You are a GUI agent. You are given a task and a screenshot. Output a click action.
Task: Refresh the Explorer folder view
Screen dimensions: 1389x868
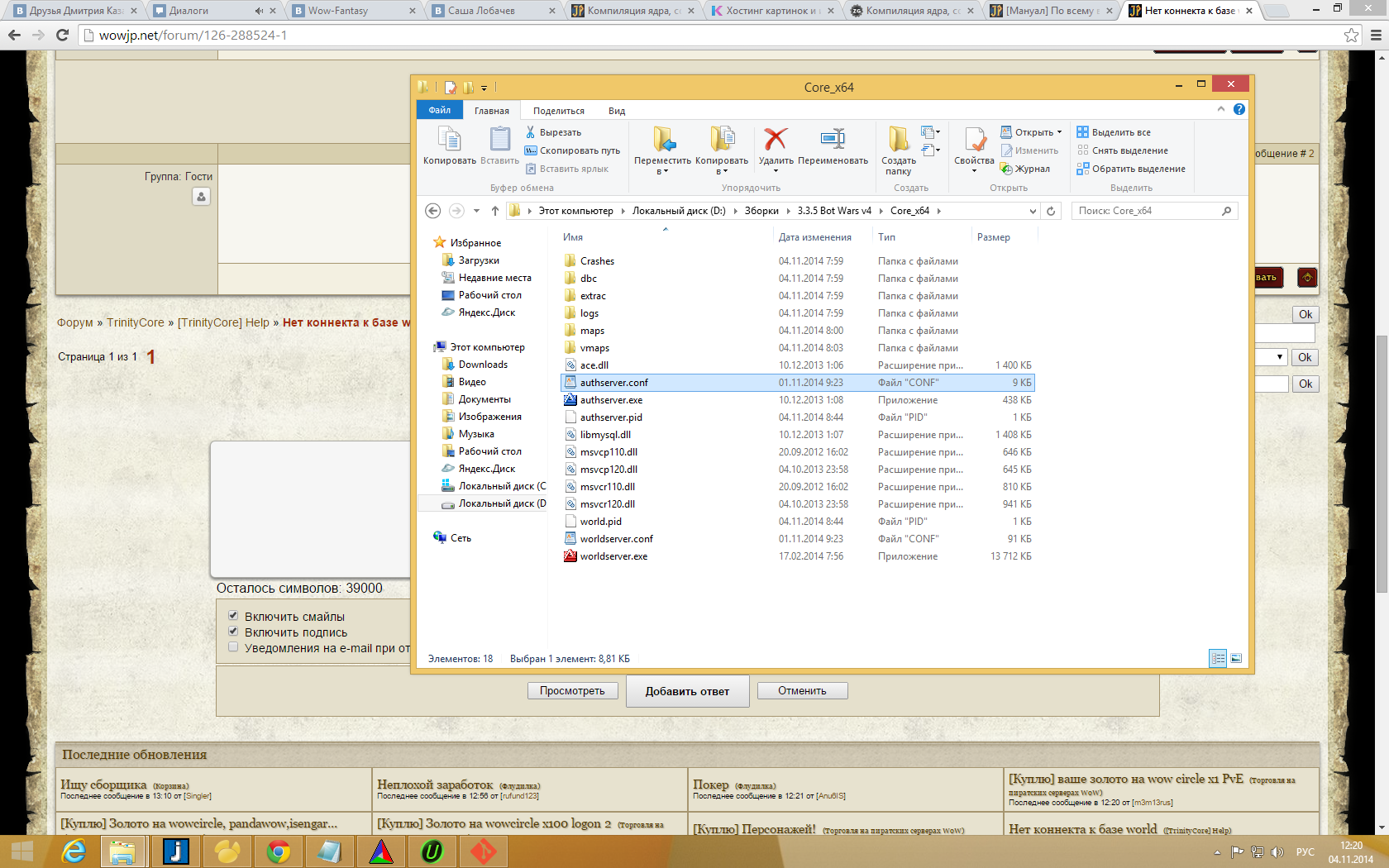(x=1051, y=211)
